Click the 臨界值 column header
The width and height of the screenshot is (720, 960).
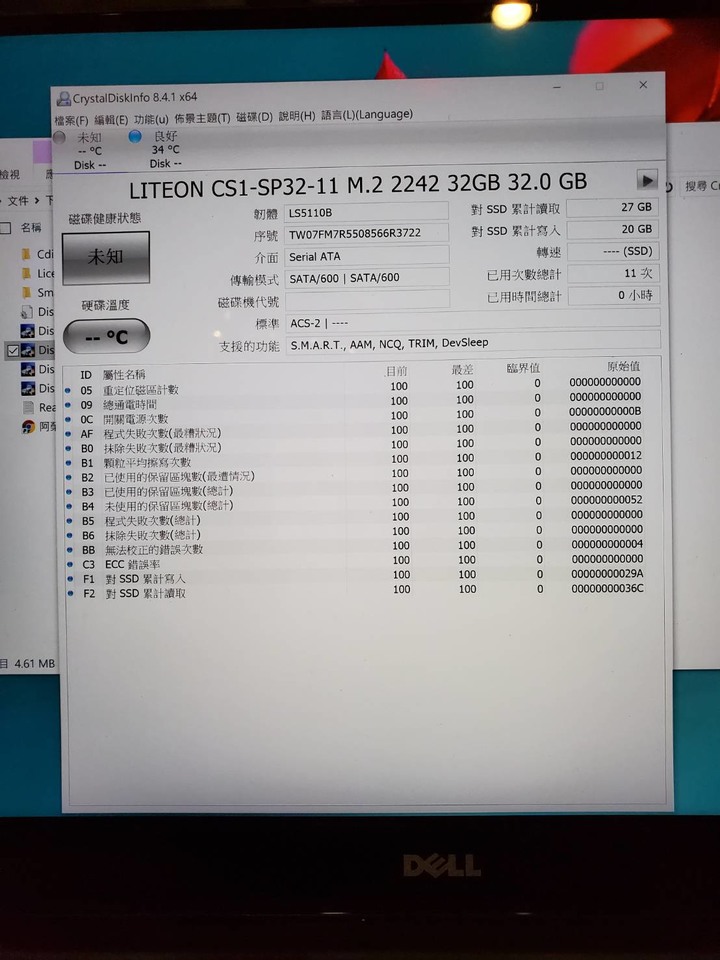click(x=523, y=368)
